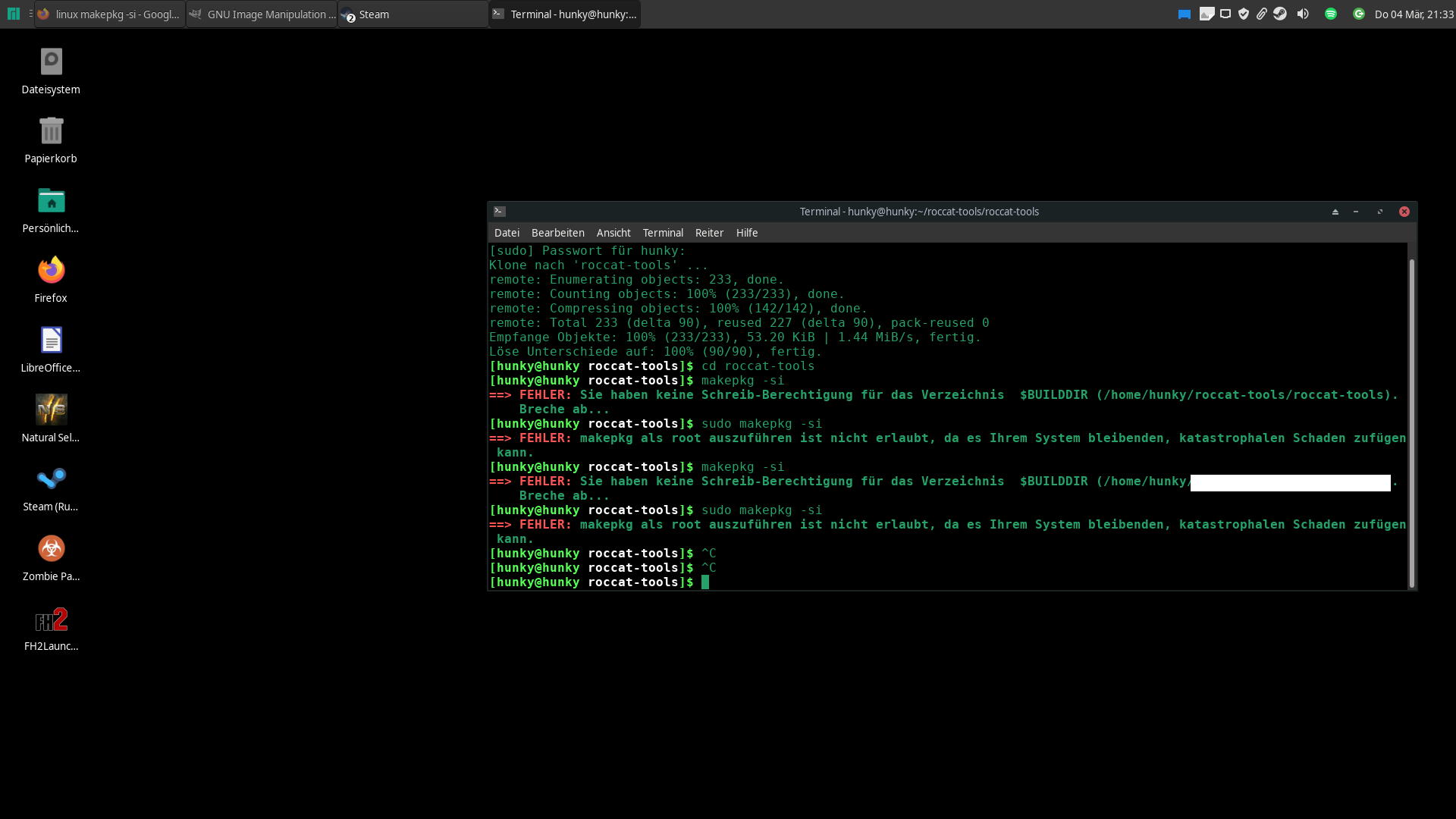1456x819 pixels.
Task: Open the Dateisystem desktop icon
Action: coord(51,62)
